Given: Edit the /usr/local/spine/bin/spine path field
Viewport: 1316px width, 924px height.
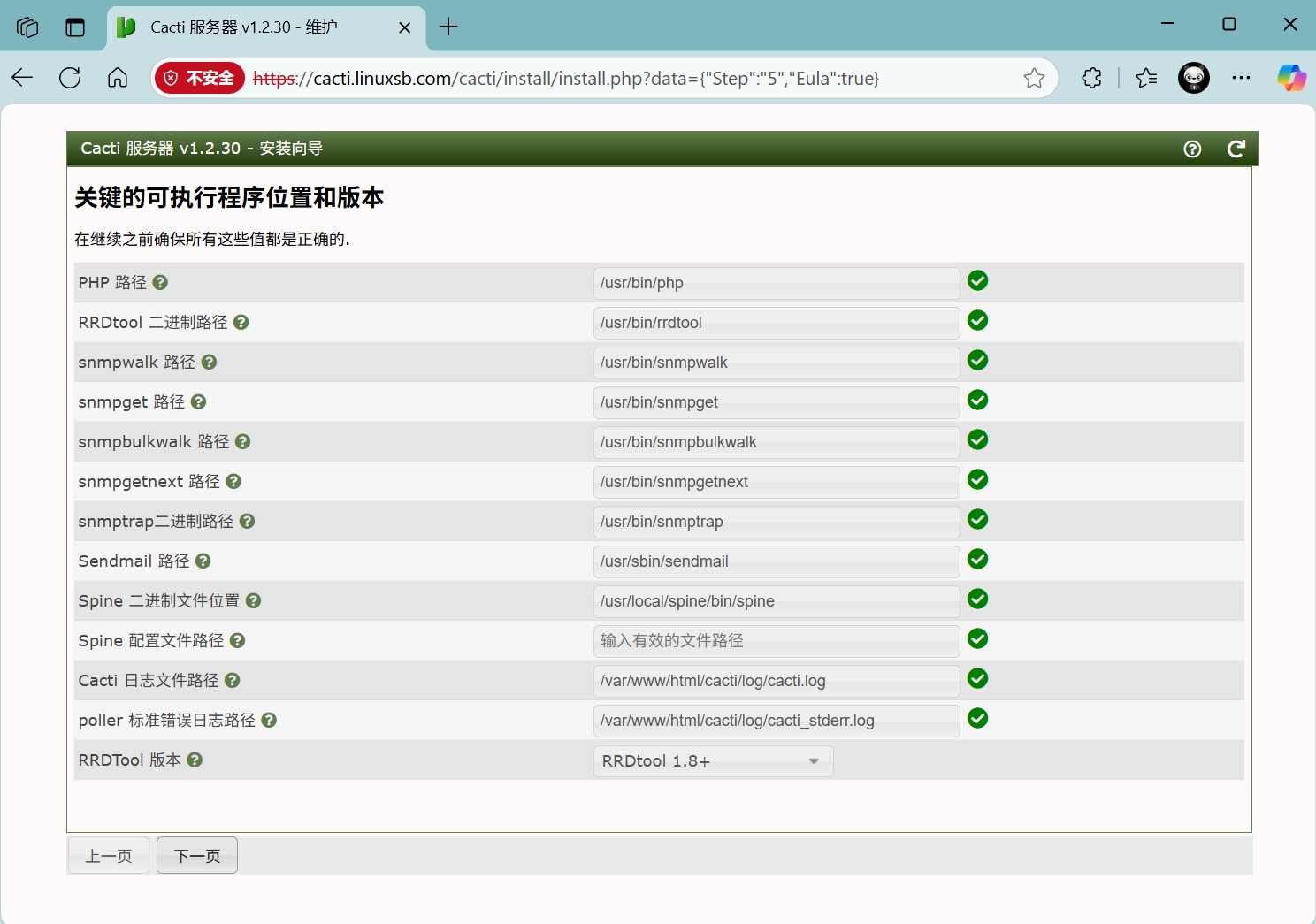Looking at the screenshot, I should click(777, 601).
